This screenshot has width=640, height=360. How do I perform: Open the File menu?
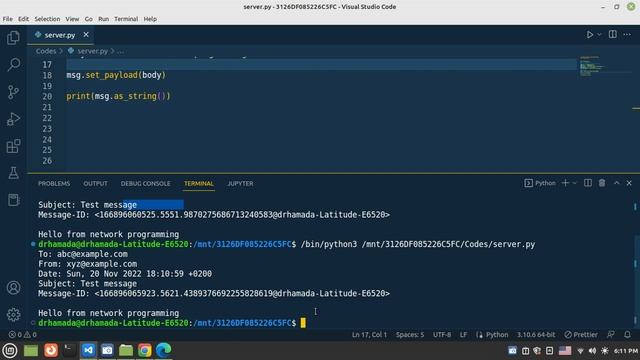pyautogui.click(x=7, y=19)
